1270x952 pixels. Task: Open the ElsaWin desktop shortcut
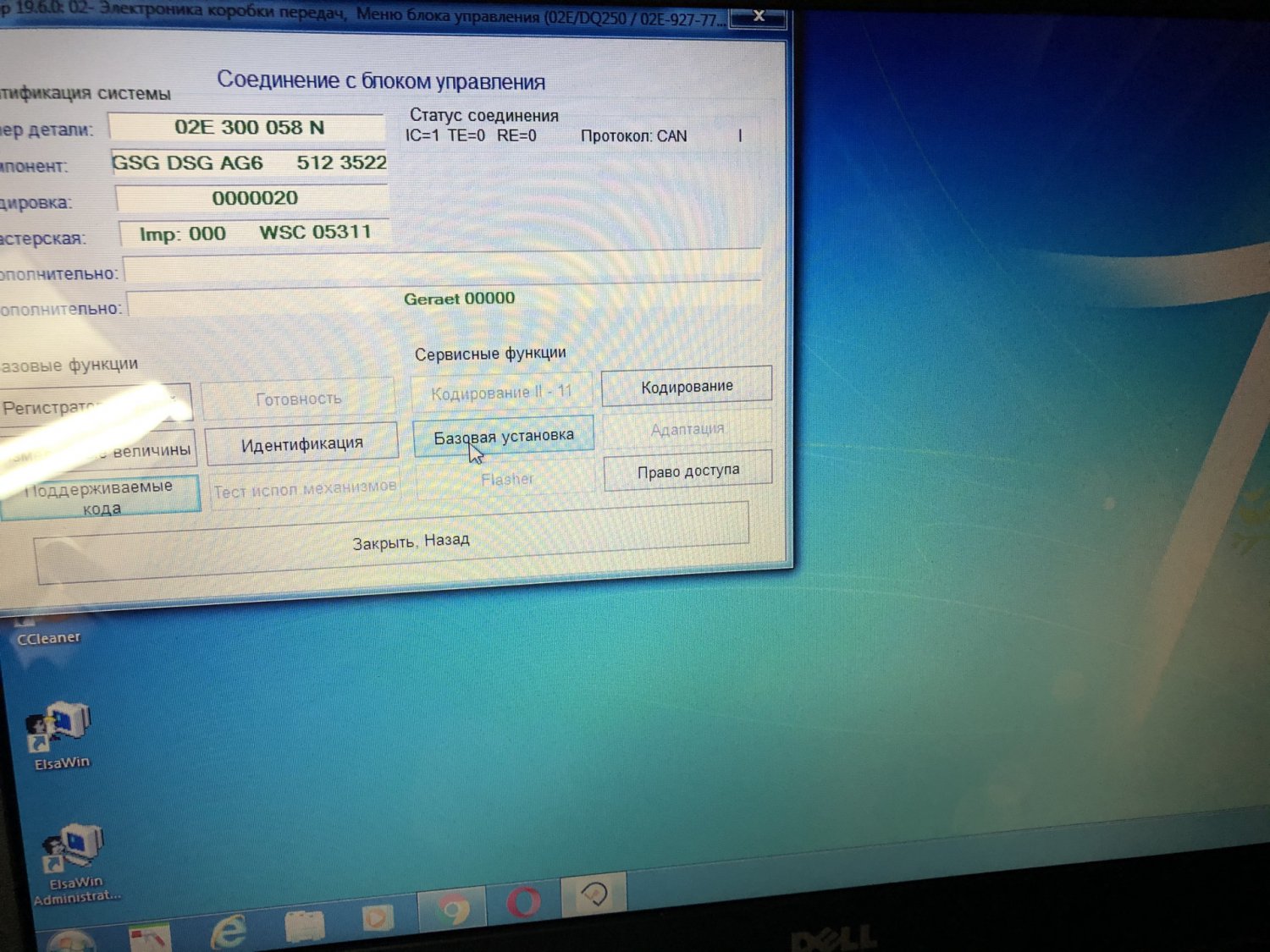point(61,735)
